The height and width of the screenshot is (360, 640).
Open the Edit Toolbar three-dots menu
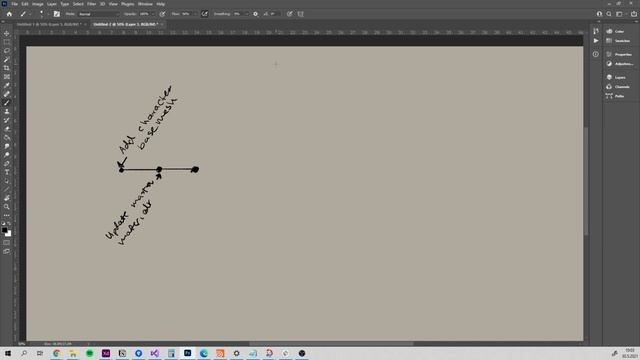(7, 215)
